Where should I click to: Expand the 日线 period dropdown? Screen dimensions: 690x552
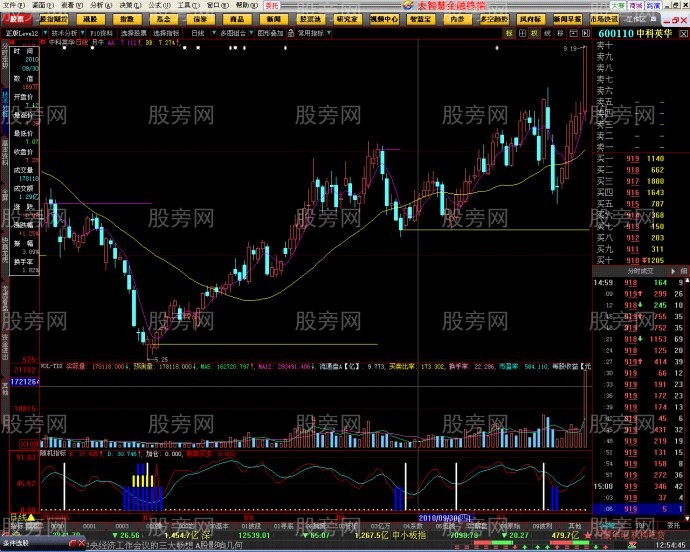tap(214, 33)
